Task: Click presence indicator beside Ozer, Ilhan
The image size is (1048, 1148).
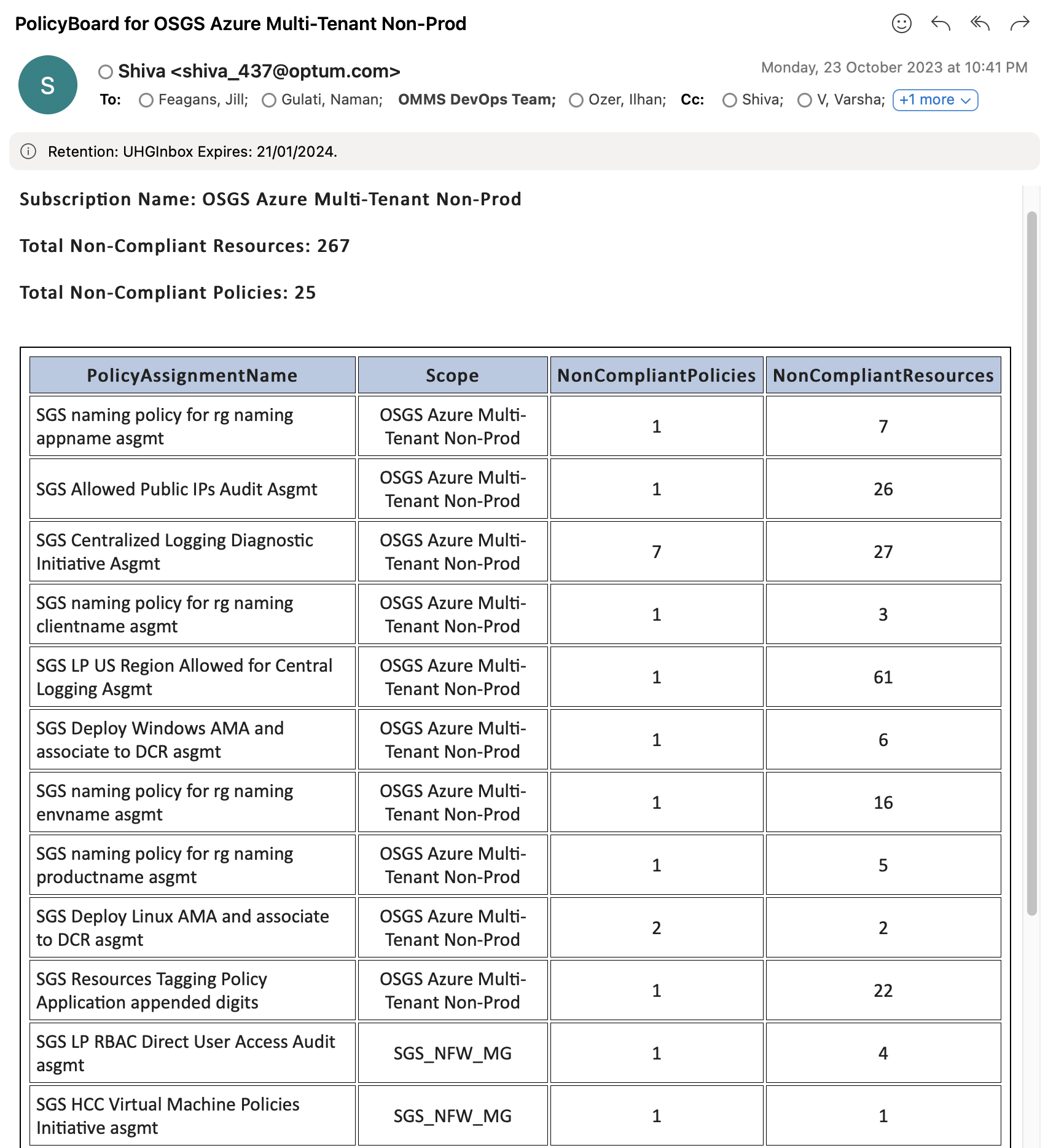Action: [576, 100]
